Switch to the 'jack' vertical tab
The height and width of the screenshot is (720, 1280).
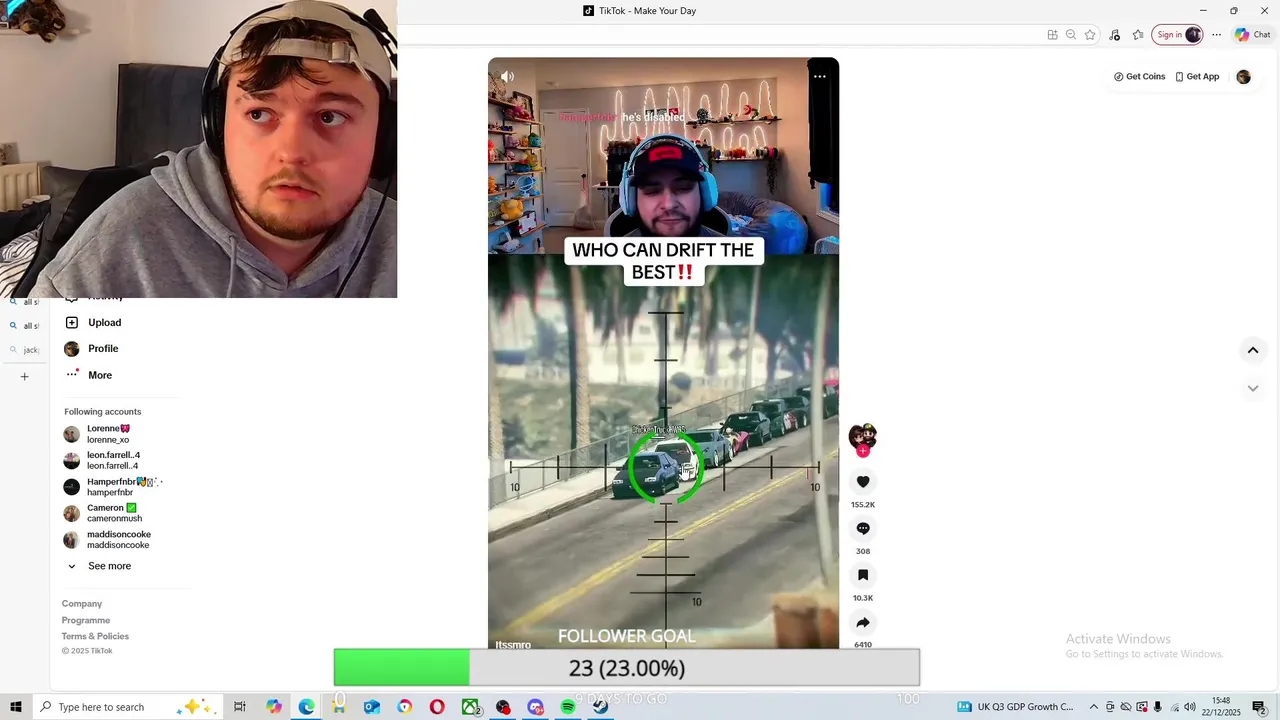coord(25,350)
